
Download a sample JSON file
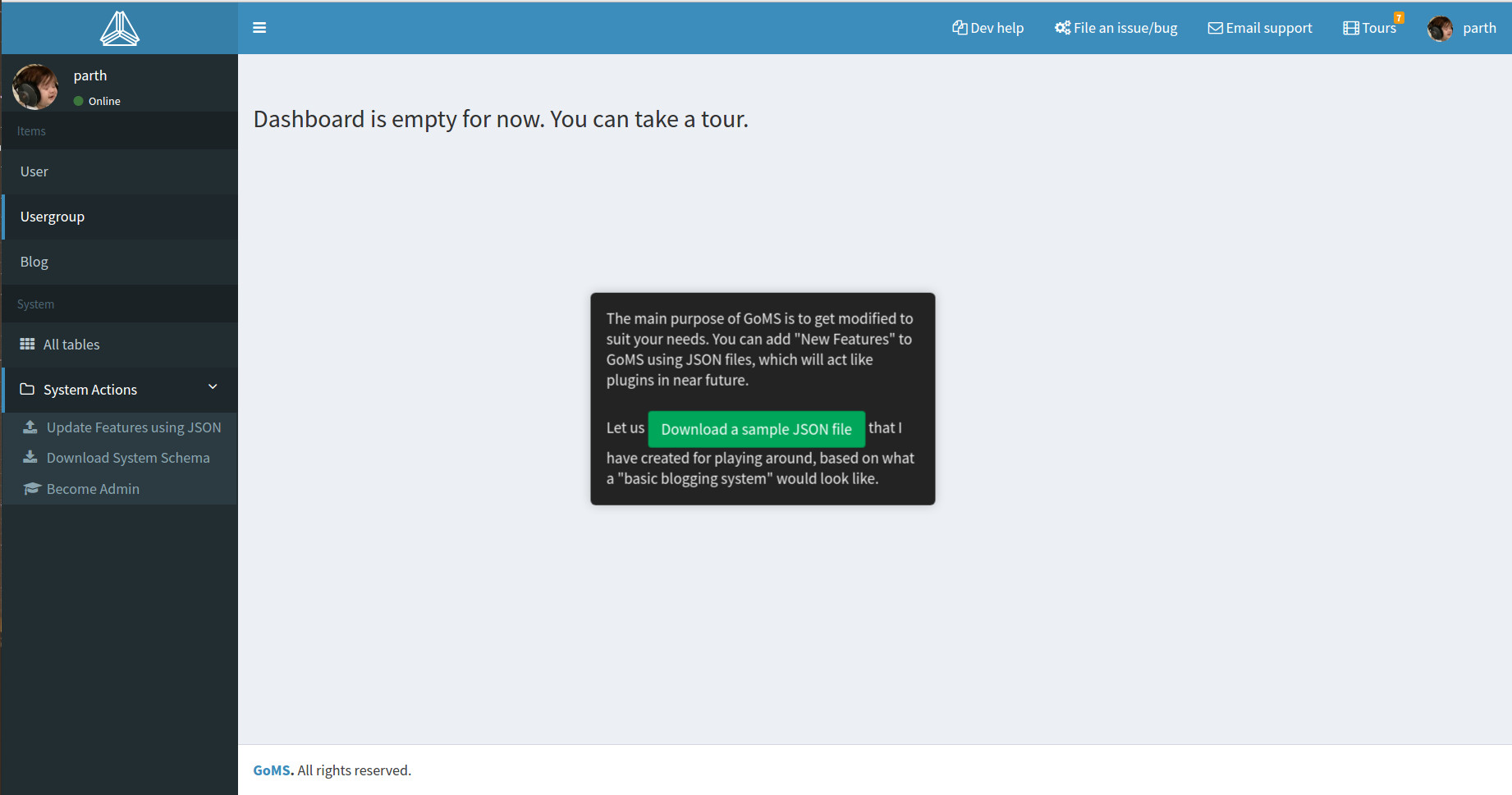click(x=756, y=429)
